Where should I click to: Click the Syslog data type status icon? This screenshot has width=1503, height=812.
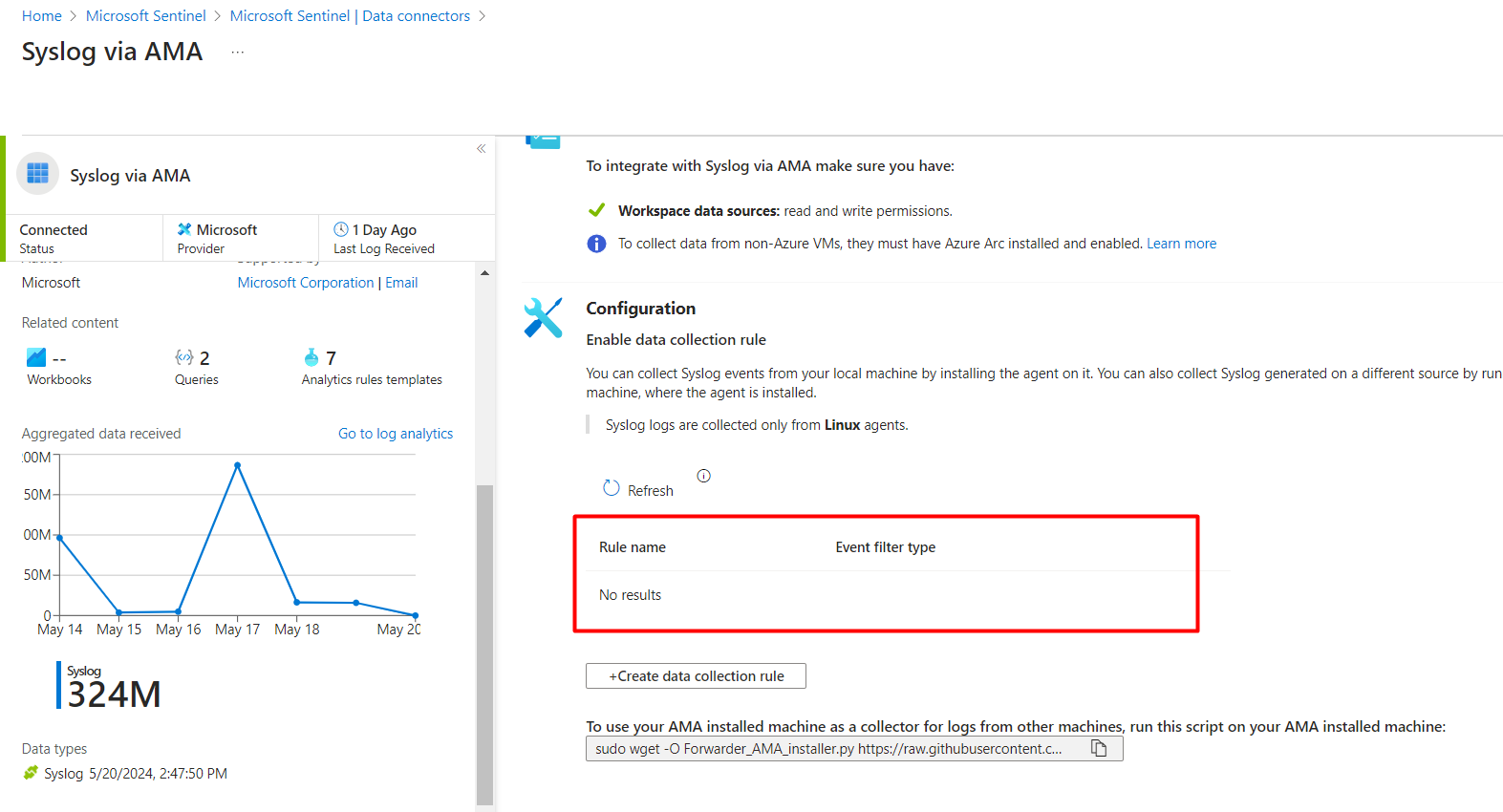pyautogui.click(x=31, y=773)
